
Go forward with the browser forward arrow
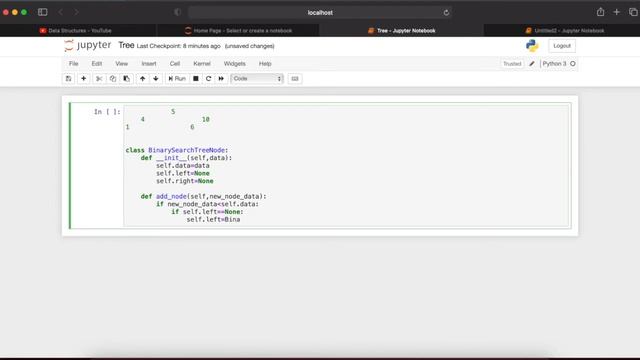pyautogui.click(x=76, y=12)
